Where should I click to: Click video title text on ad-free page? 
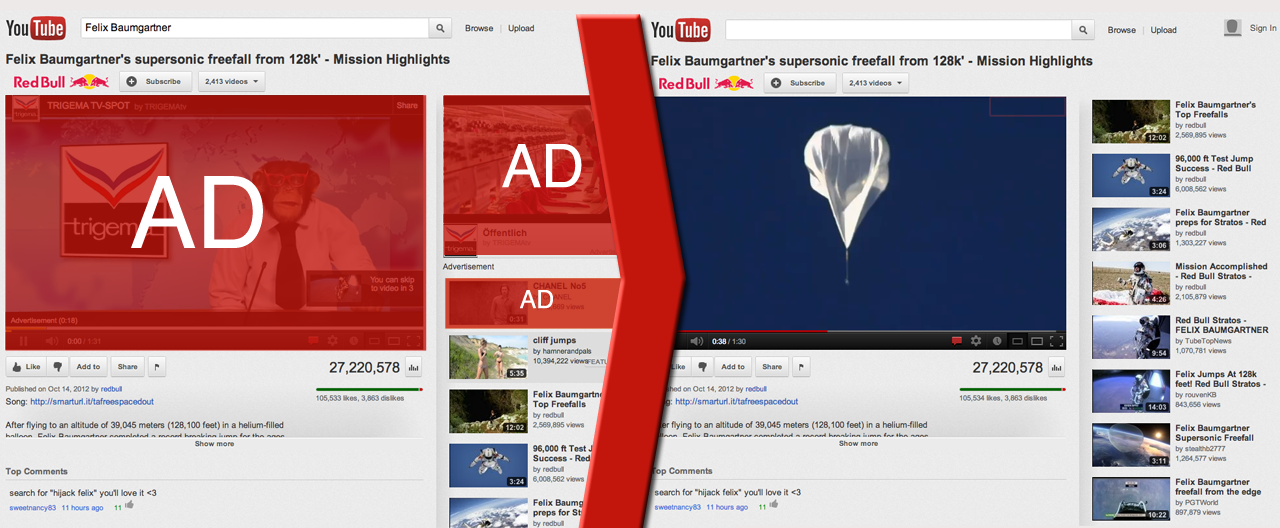tap(872, 61)
